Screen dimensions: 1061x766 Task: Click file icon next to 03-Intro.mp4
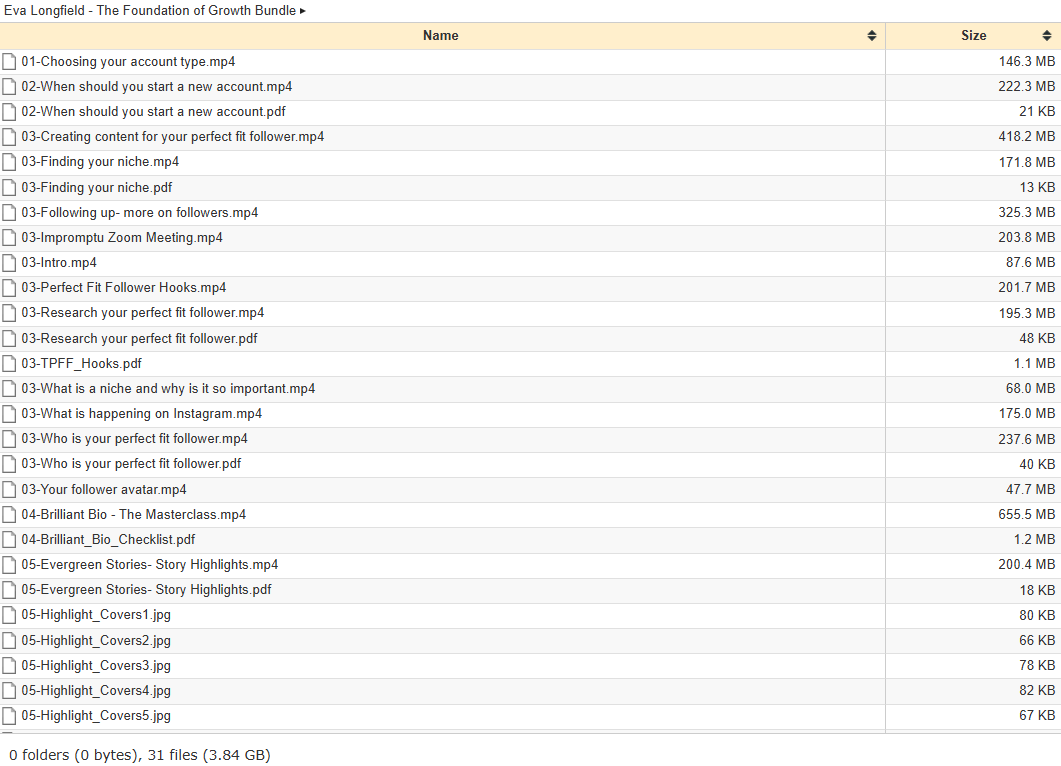click(x=9, y=263)
